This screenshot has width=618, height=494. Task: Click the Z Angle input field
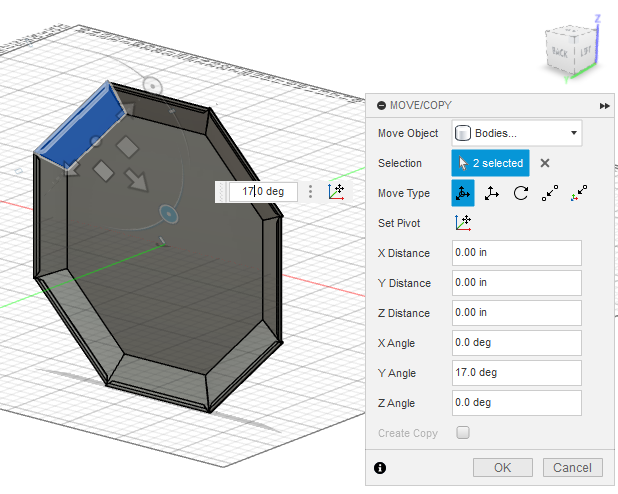pyautogui.click(x=517, y=403)
